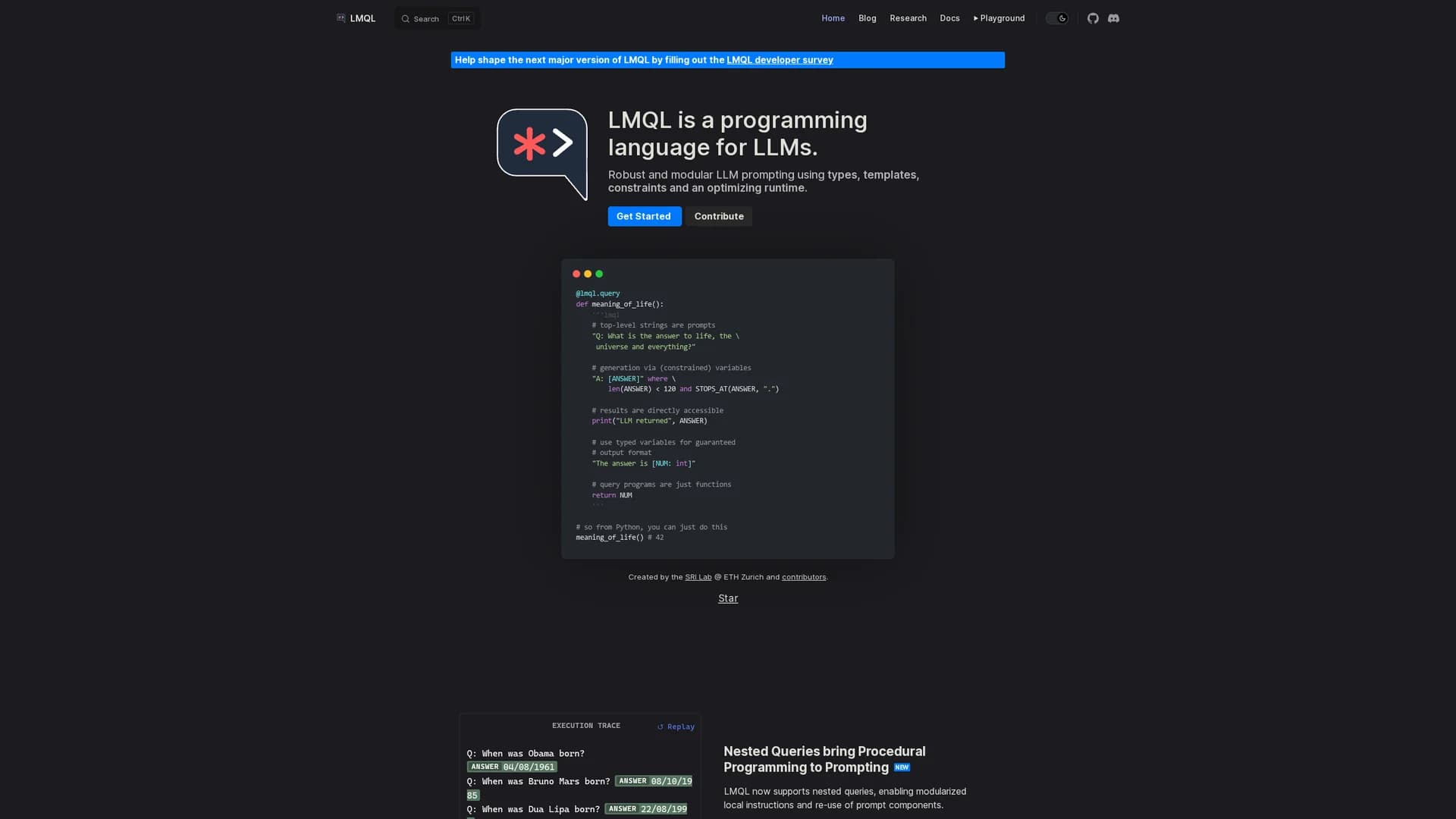Viewport: 1456px width, 819px height.
Task: Click the red dot in code window
Action: pyautogui.click(x=576, y=274)
